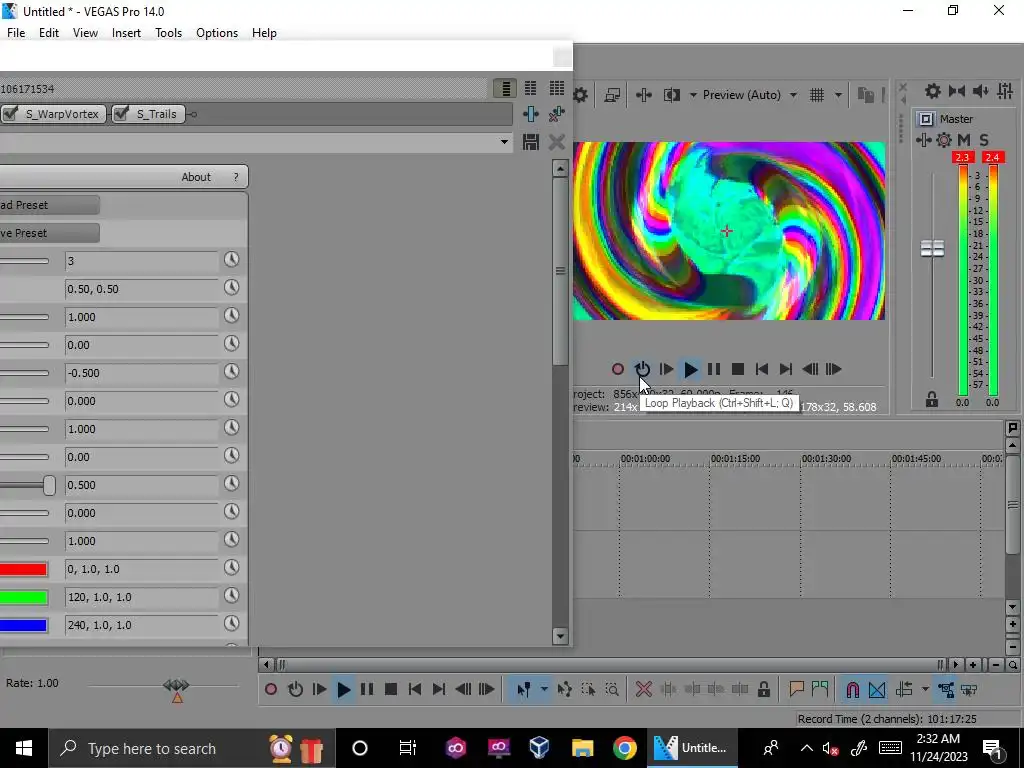
Task: Open the Auto Ripple dropdown arrow
Action: [925, 690]
